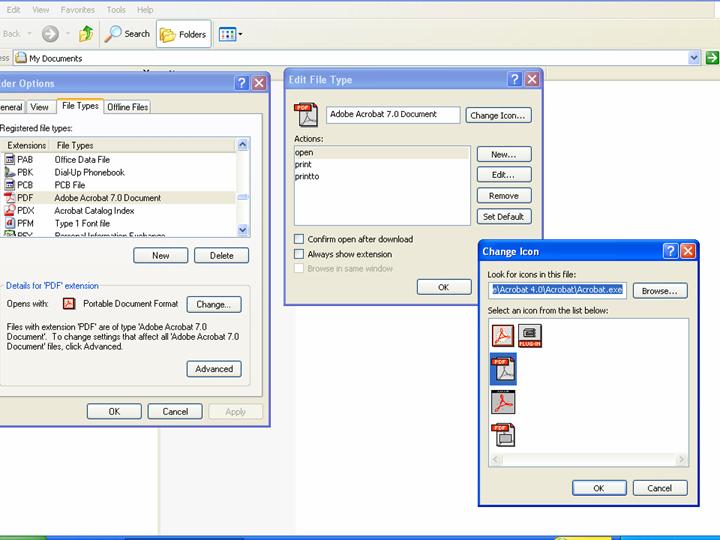
Task: Switch to the View tab in Folder Options
Action: pos(39,107)
